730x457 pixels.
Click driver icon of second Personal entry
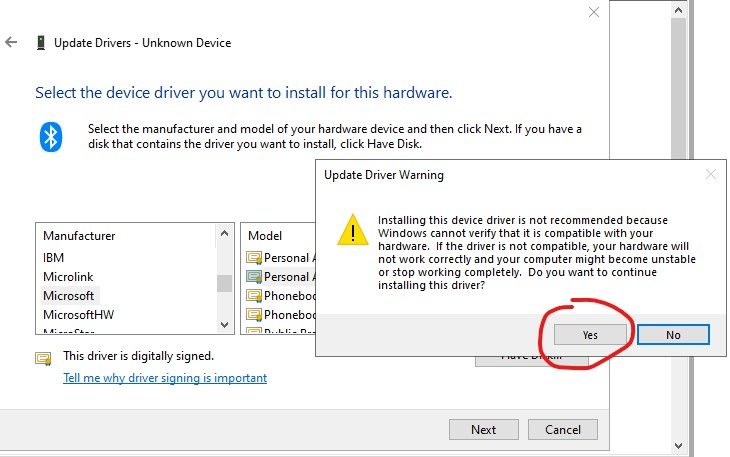click(254, 277)
